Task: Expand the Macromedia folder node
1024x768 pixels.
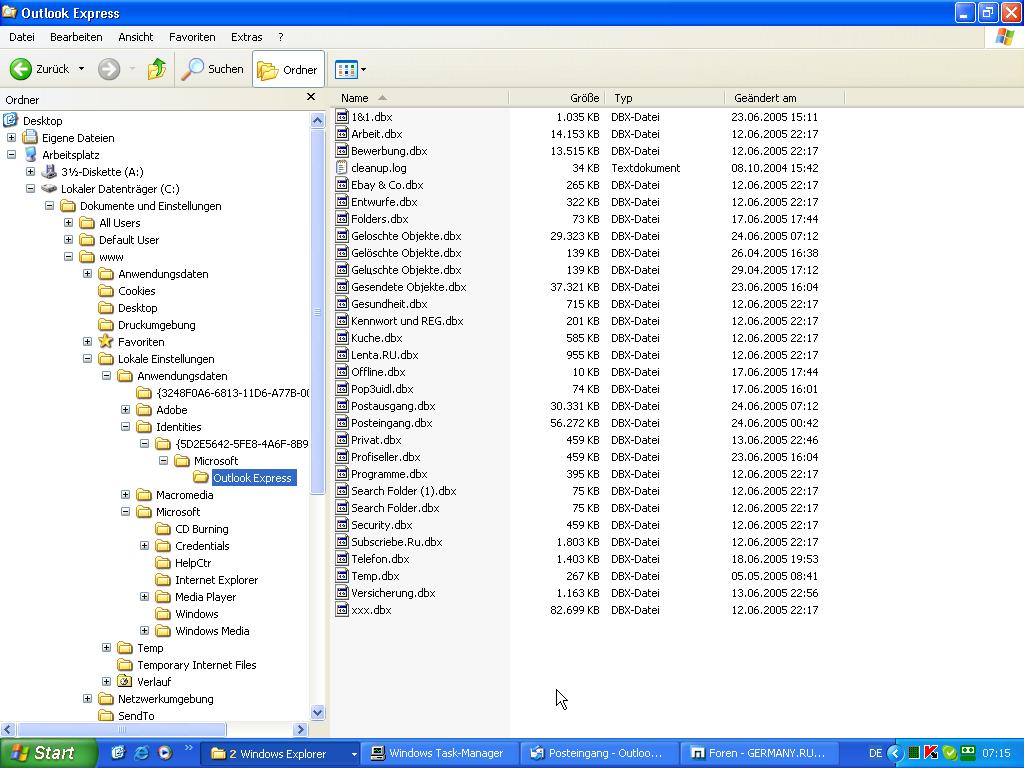Action: [x=125, y=494]
